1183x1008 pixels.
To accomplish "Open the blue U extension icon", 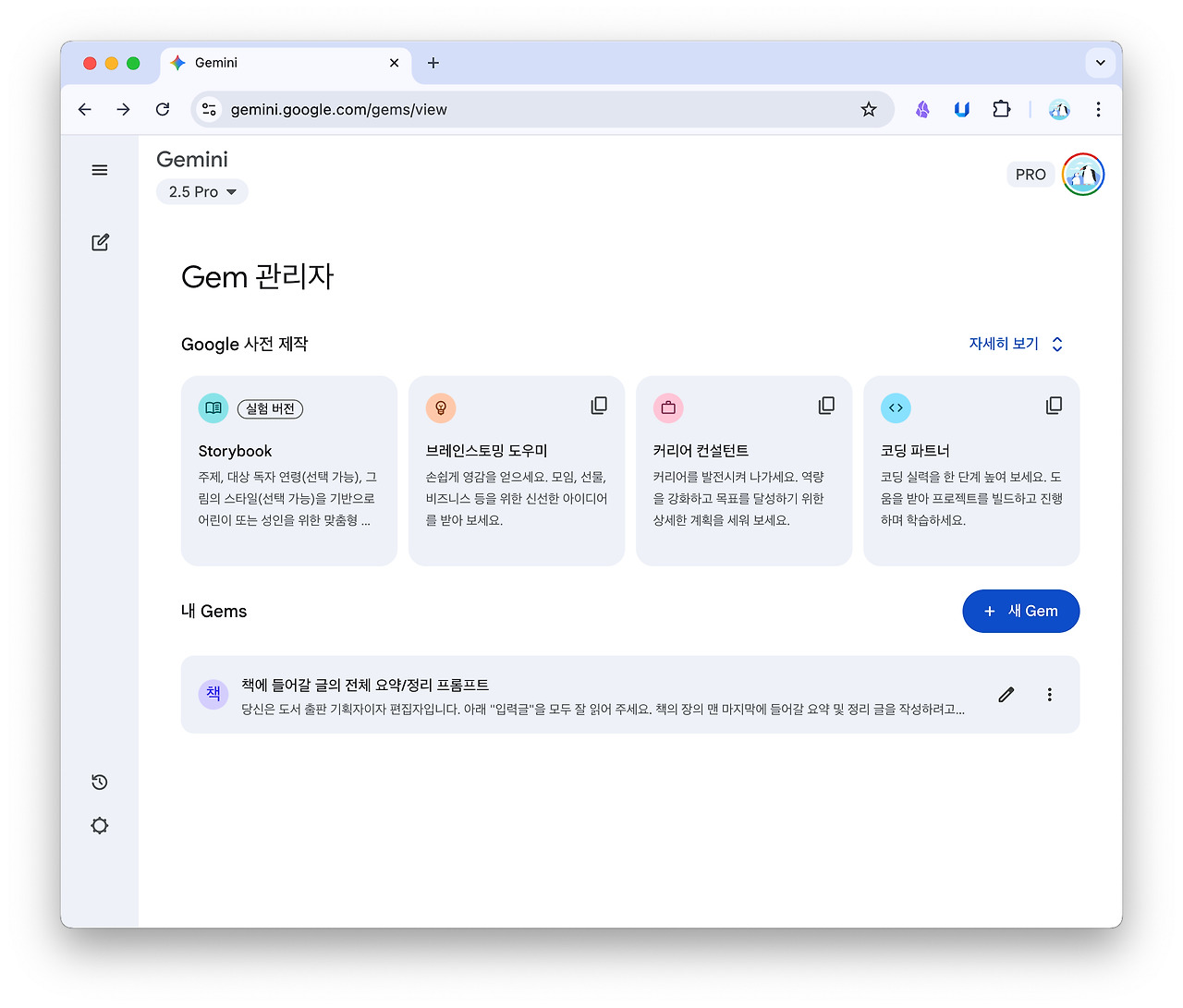I will click(962, 110).
